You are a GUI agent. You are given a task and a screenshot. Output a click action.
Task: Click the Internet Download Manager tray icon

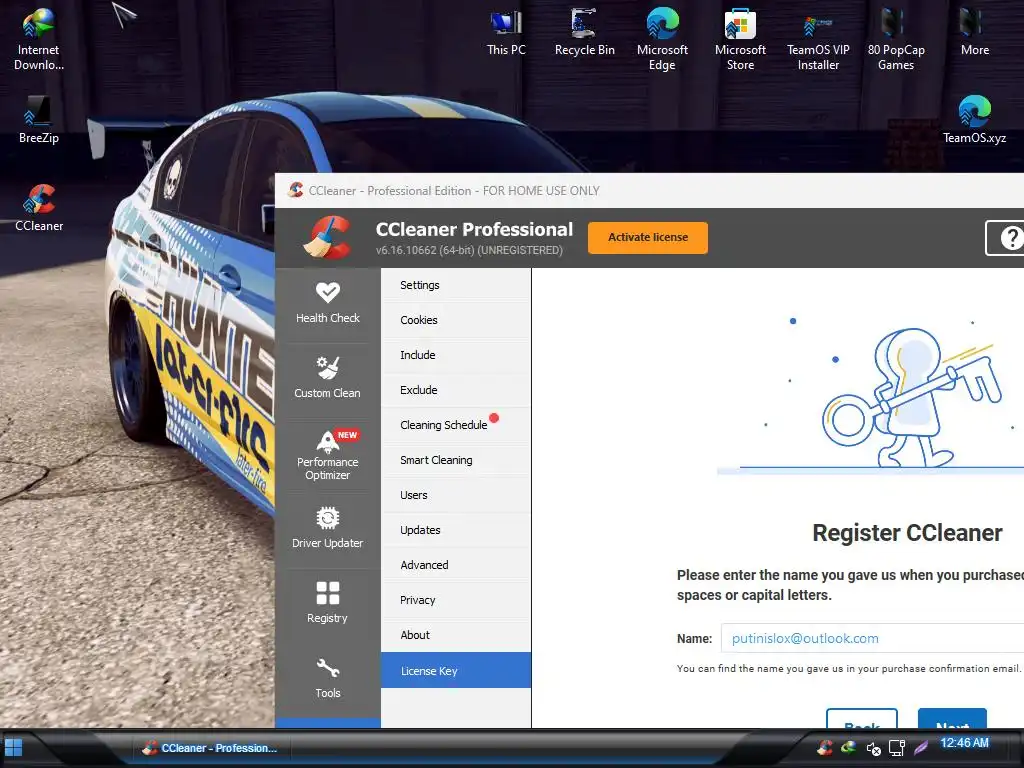coord(848,747)
